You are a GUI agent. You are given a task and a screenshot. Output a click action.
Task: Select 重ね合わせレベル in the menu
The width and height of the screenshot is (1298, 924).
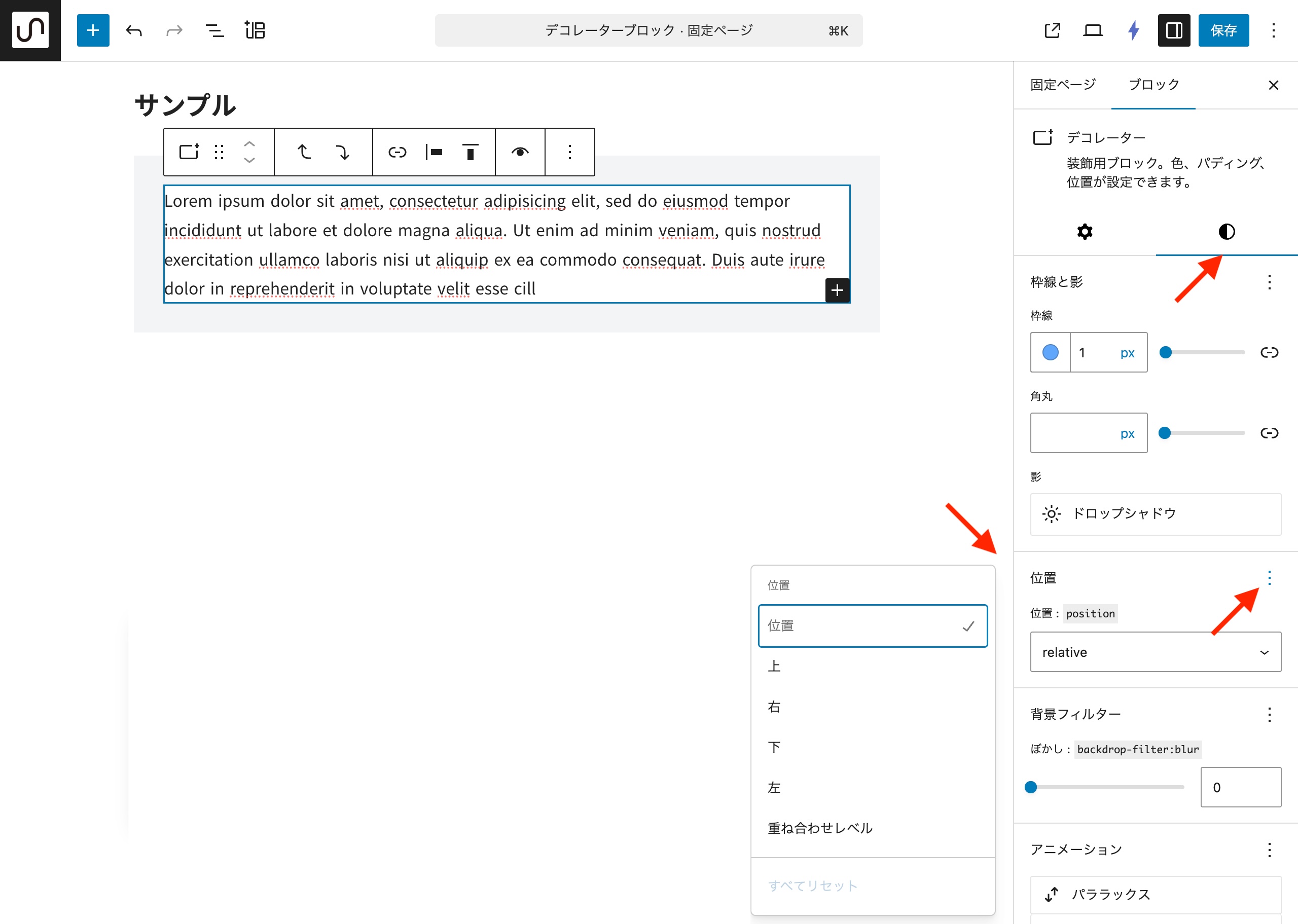820,828
